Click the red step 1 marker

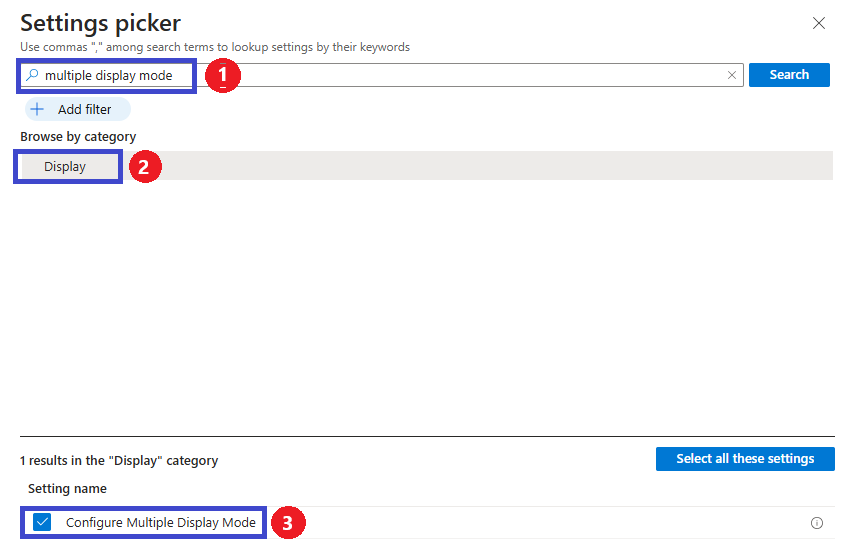tap(223, 76)
